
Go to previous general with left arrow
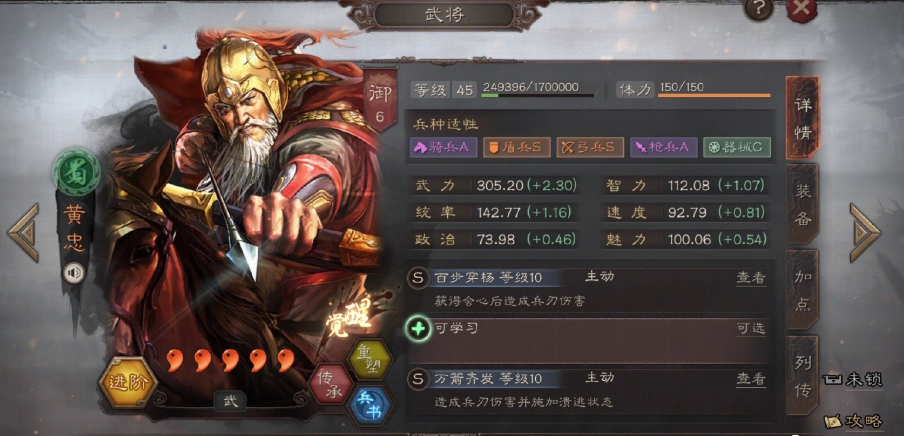tap(24, 232)
